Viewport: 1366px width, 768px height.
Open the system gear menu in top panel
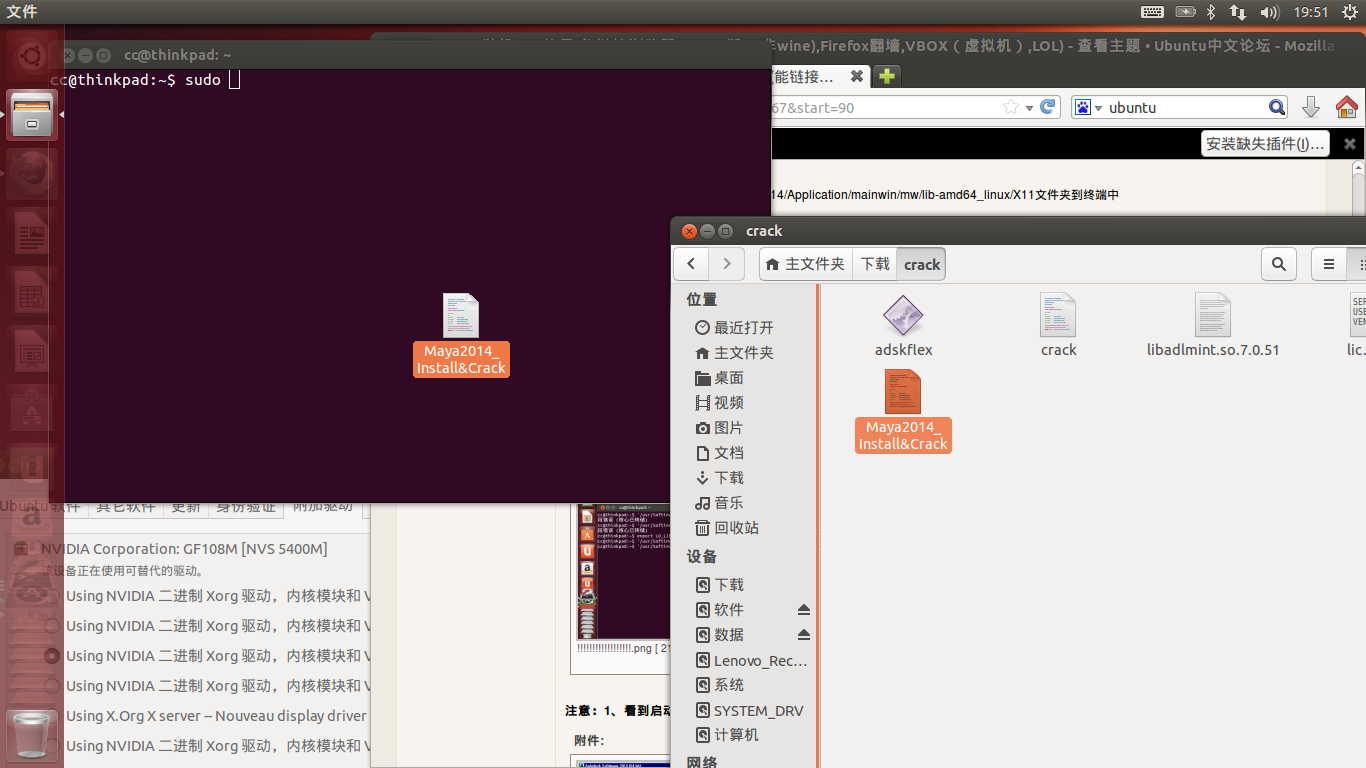pos(1350,12)
